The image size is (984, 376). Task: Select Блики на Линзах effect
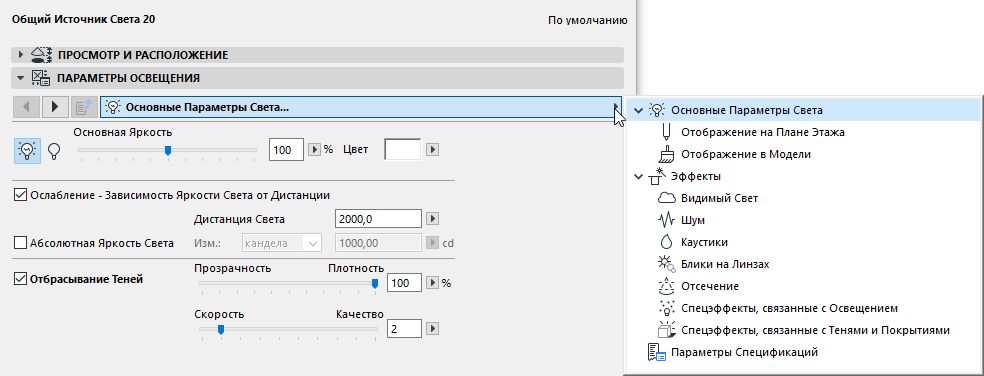[x=725, y=264]
